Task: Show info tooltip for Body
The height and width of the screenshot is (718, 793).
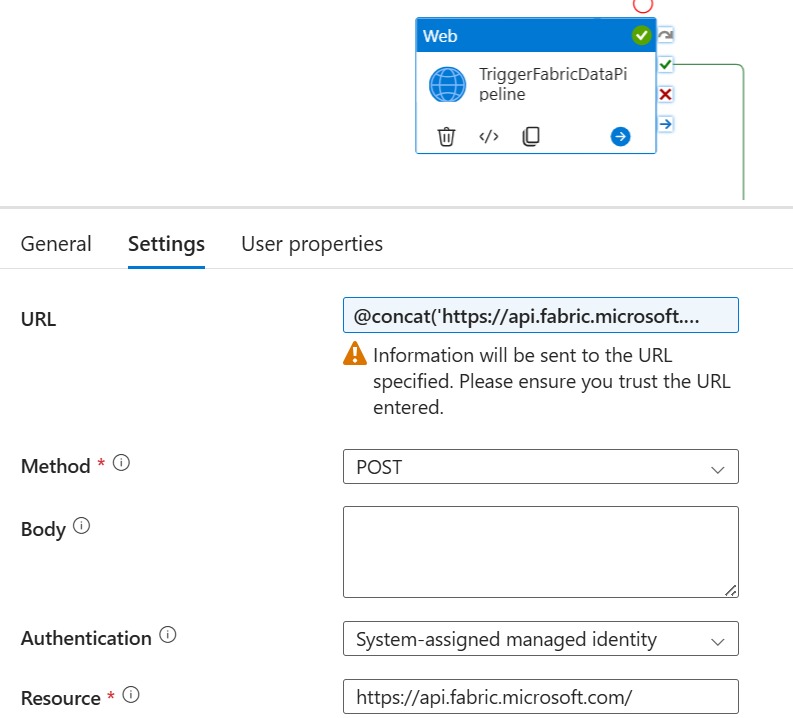Action: pyautogui.click(x=81, y=526)
